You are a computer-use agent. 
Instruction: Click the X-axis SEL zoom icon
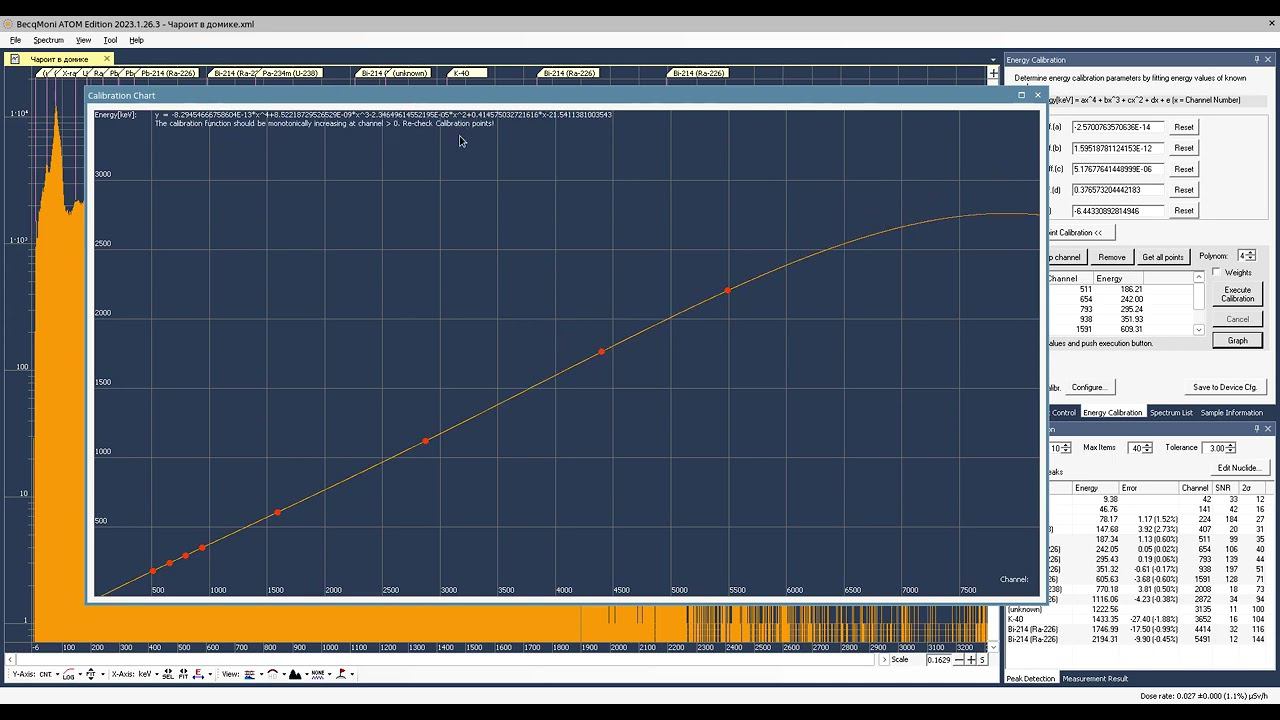[168, 674]
